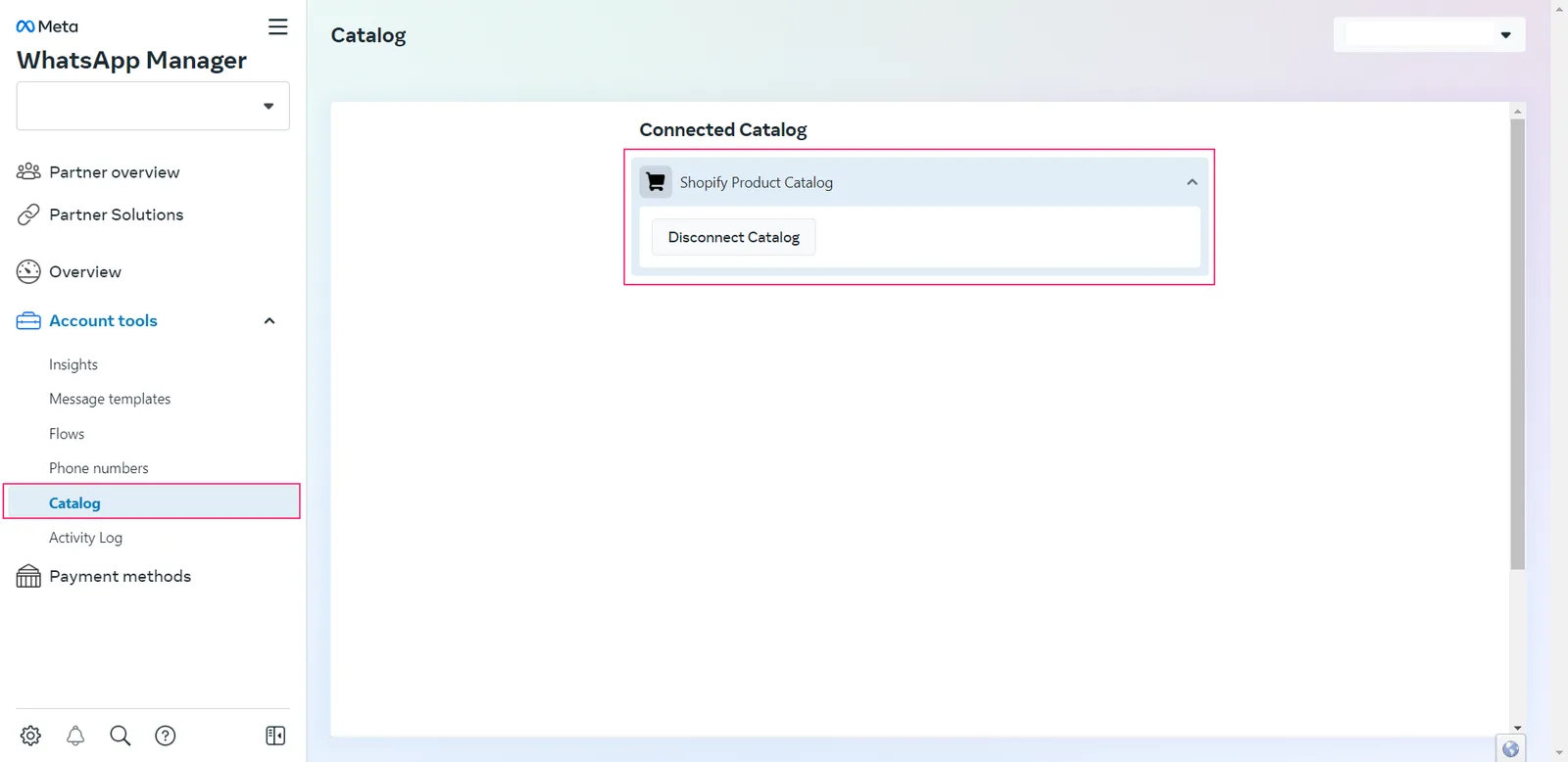
Task: Show notifications bell icon
Action: [75, 736]
